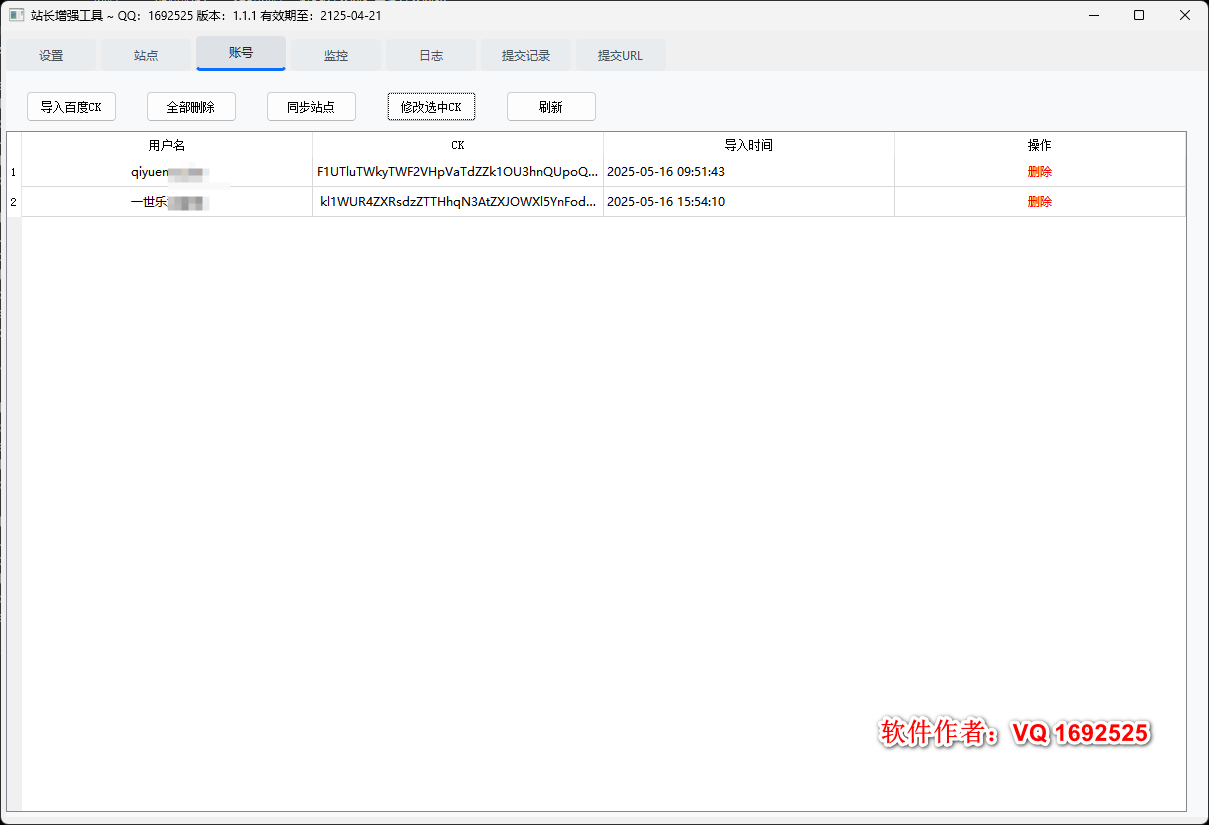
Task: Switch to the 日志 tab
Action: tap(431, 56)
